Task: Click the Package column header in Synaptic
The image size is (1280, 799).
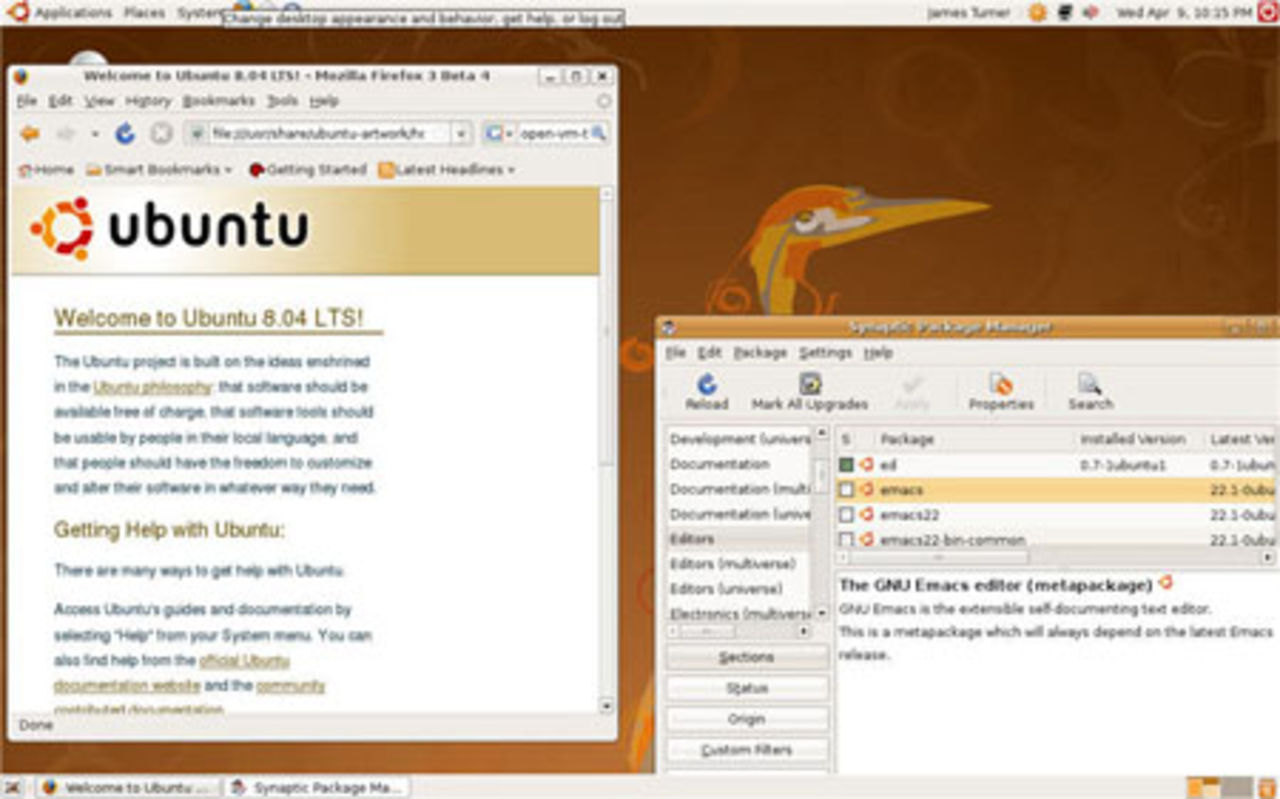Action: pyautogui.click(x=974, y=439)
